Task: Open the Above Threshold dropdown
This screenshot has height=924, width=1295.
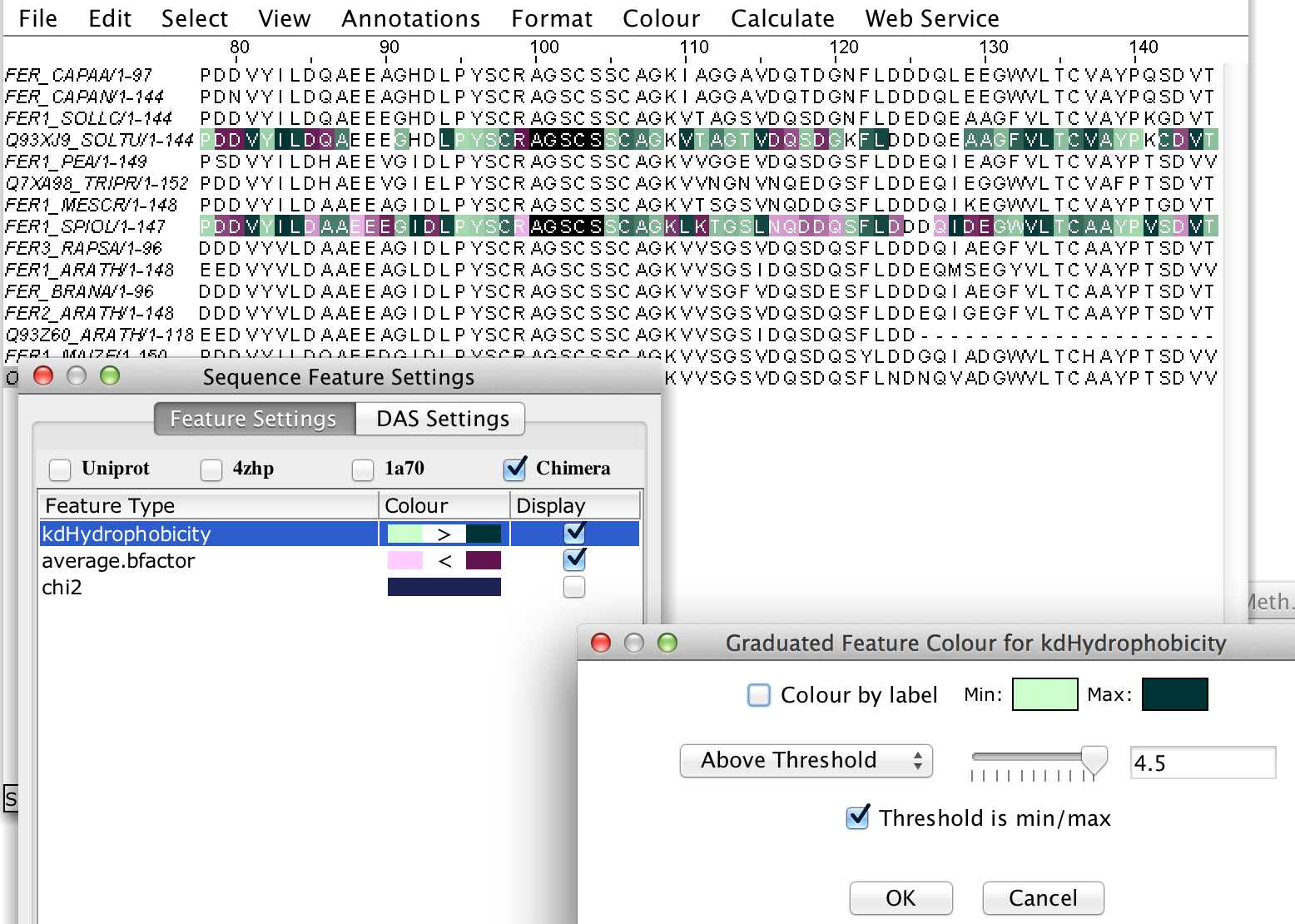Action: click(x=806, y=761)
